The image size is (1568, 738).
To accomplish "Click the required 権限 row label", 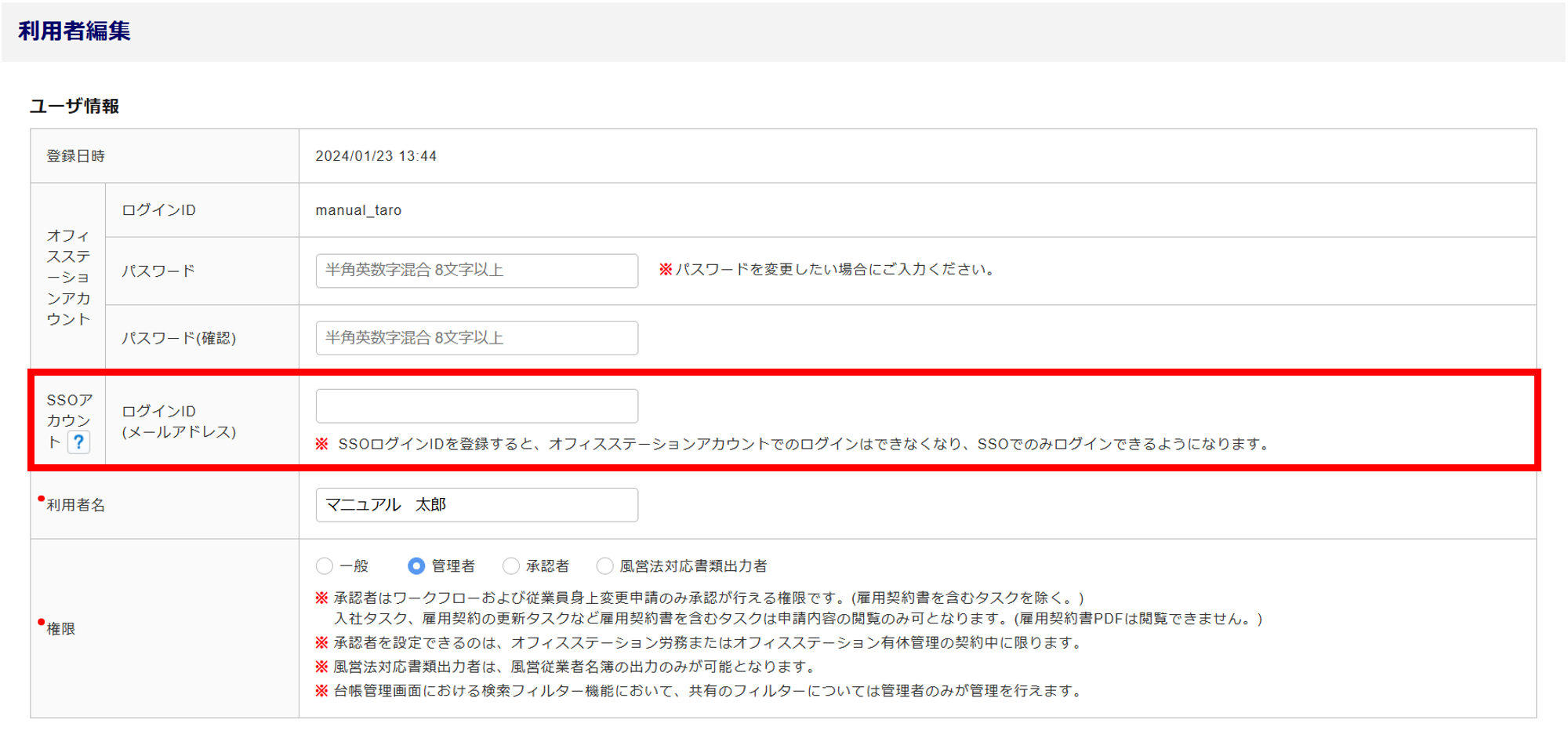I will pyautogui.click(x=61, y=629).
